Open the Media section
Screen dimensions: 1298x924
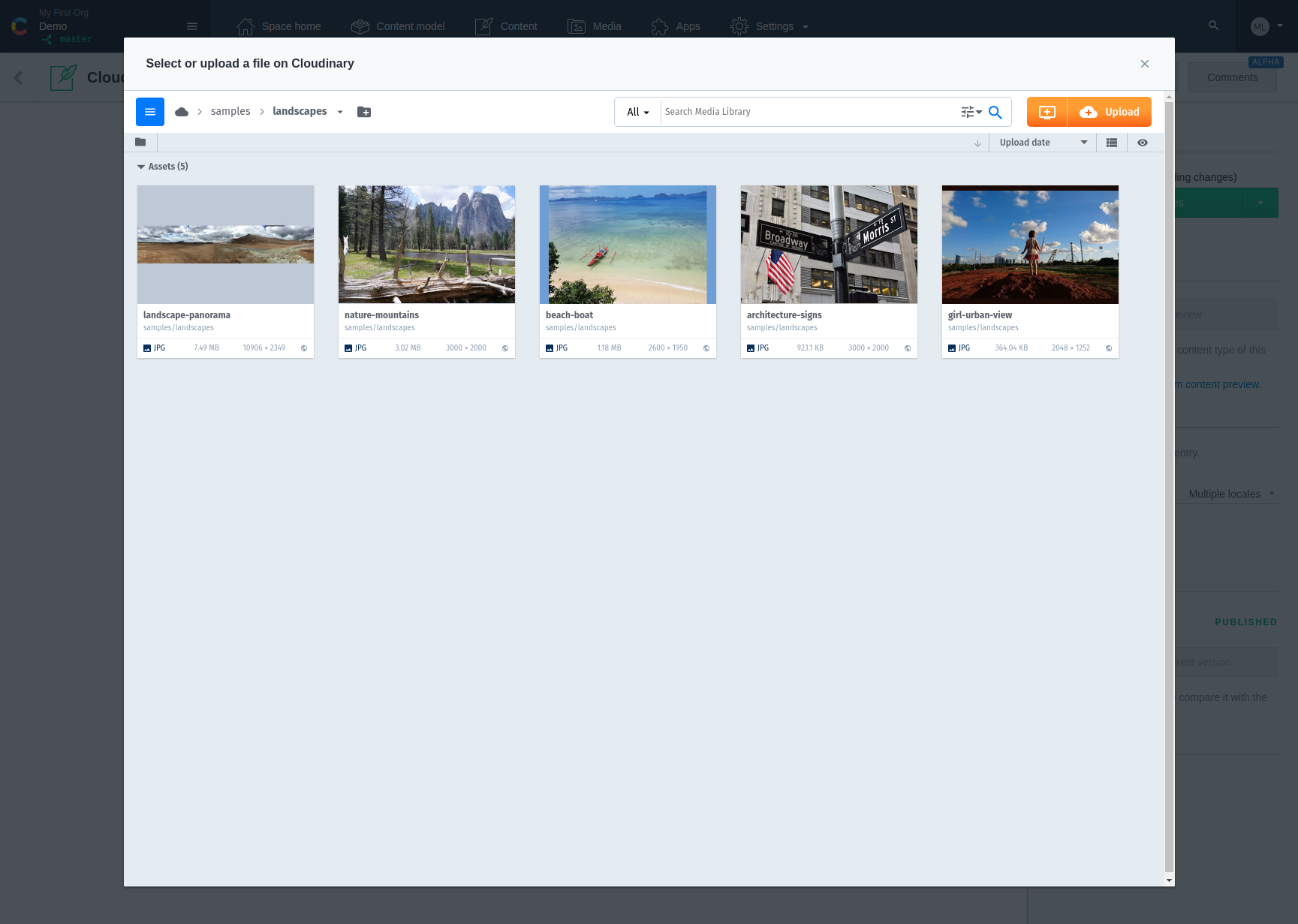(x=595, y=26)
